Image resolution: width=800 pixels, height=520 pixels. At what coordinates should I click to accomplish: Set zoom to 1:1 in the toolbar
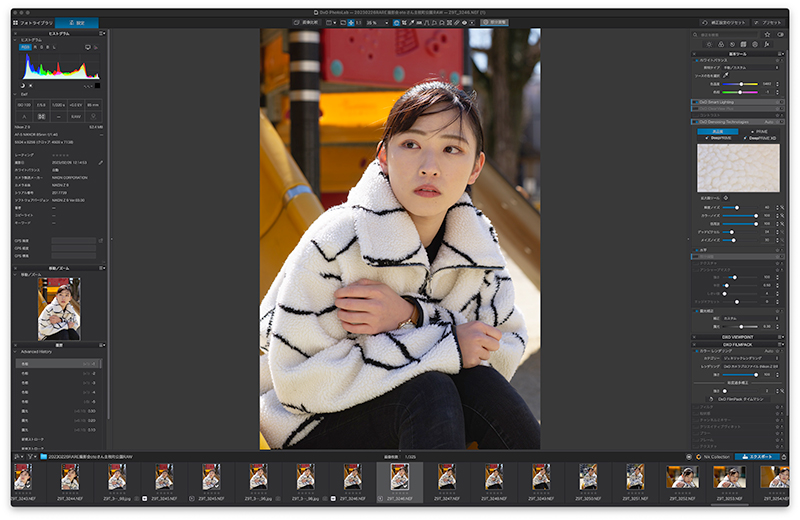coord(358,22)
